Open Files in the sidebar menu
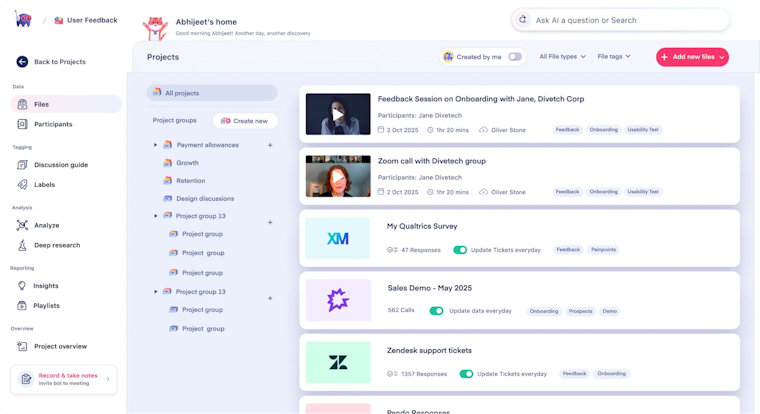This screenshot has height=414, width=760. [x=65, y=104]
